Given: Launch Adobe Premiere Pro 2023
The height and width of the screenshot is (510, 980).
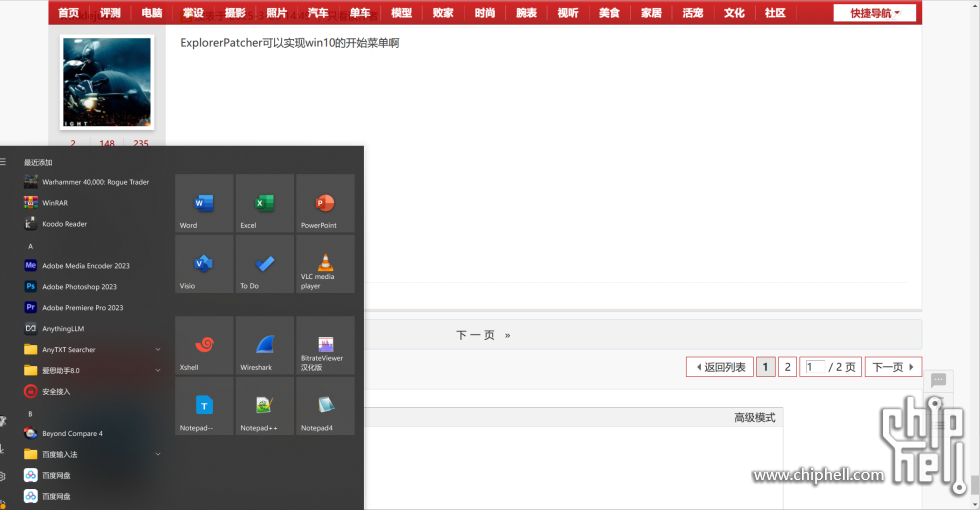Looking at the screenshot, I should [92, 308].
